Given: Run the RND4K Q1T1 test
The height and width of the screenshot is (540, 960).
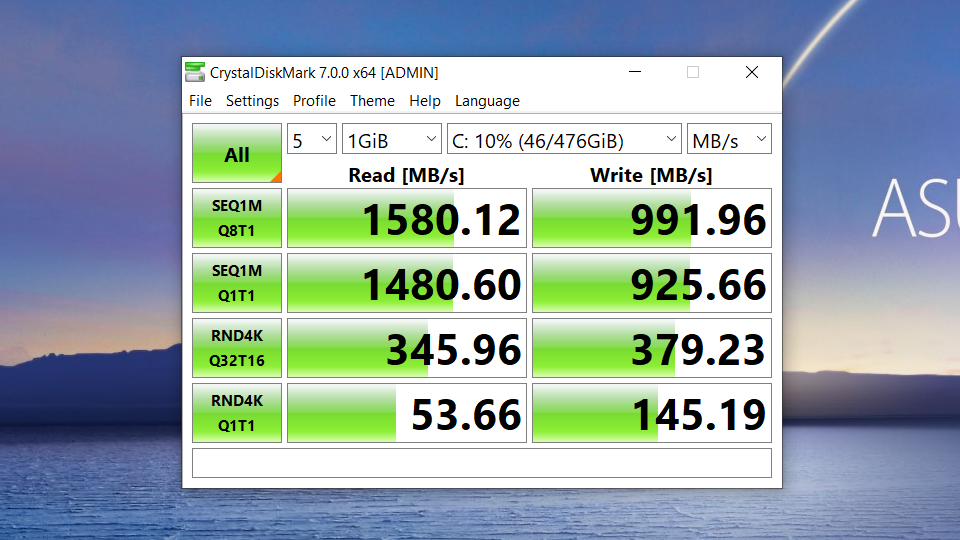Looking at the screenshot, I should [237, 413].
